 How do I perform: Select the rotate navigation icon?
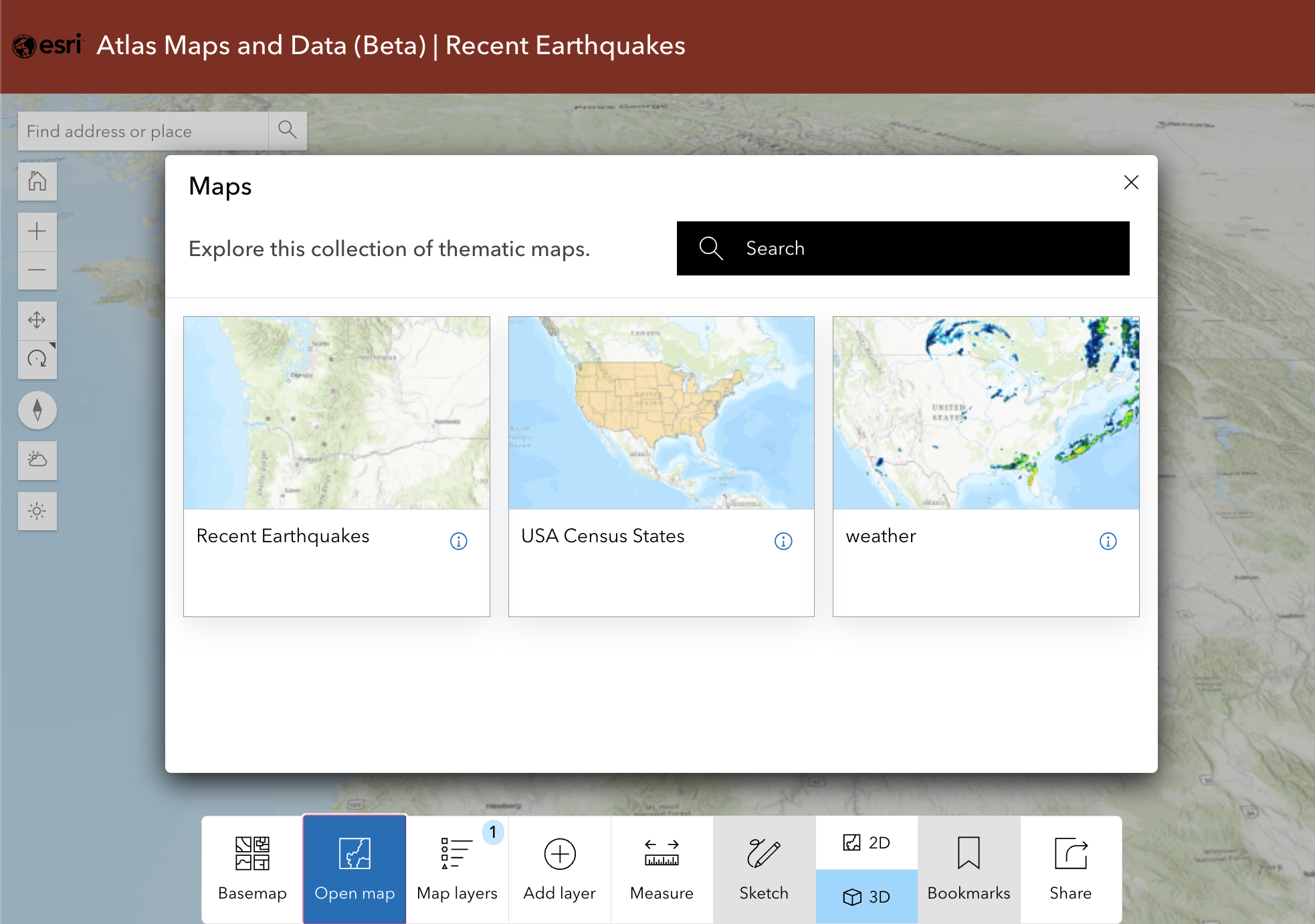click(x=37, y=359)
